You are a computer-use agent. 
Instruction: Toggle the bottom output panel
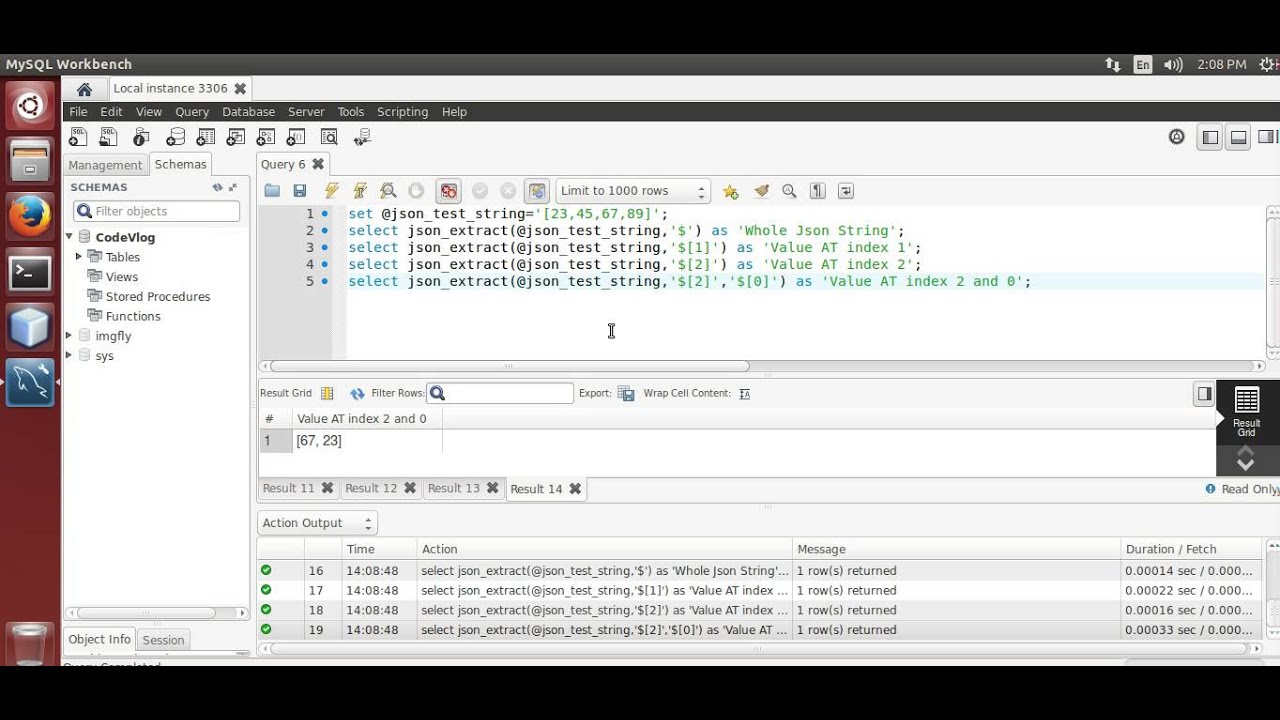coord(1238,137)
